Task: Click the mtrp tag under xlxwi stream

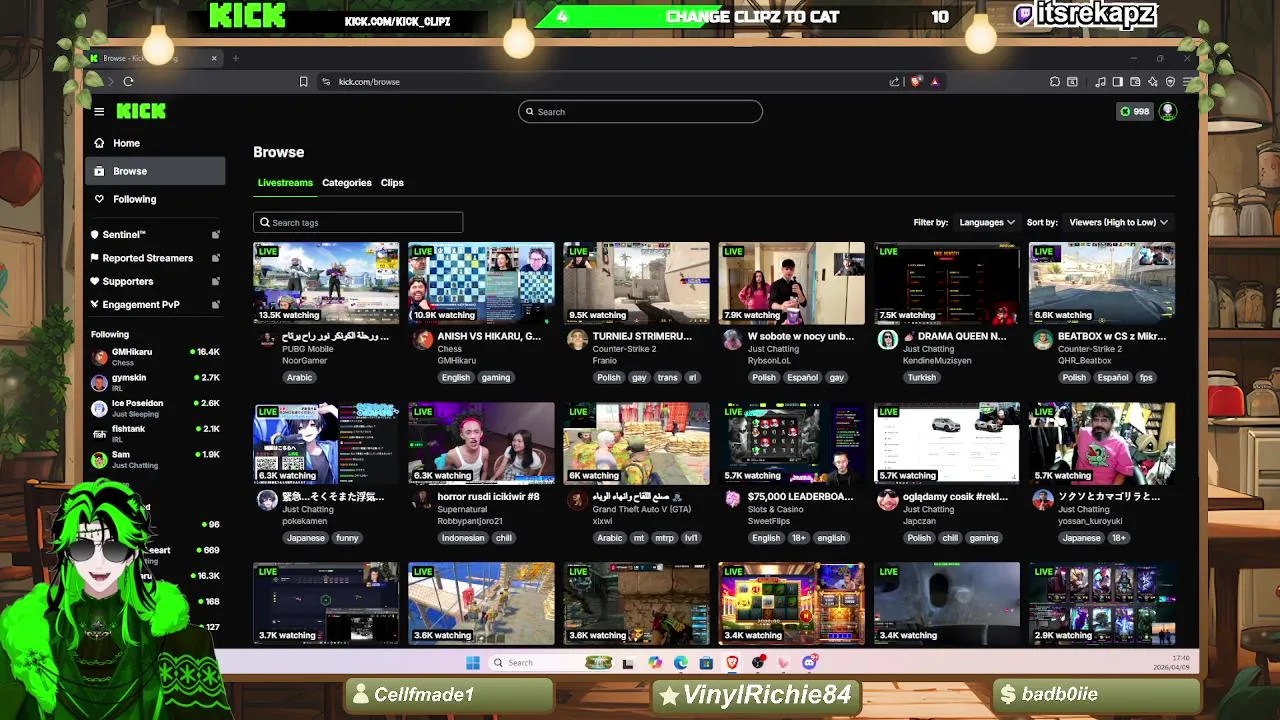Action: pyautogui.click(x=665, y=538)
